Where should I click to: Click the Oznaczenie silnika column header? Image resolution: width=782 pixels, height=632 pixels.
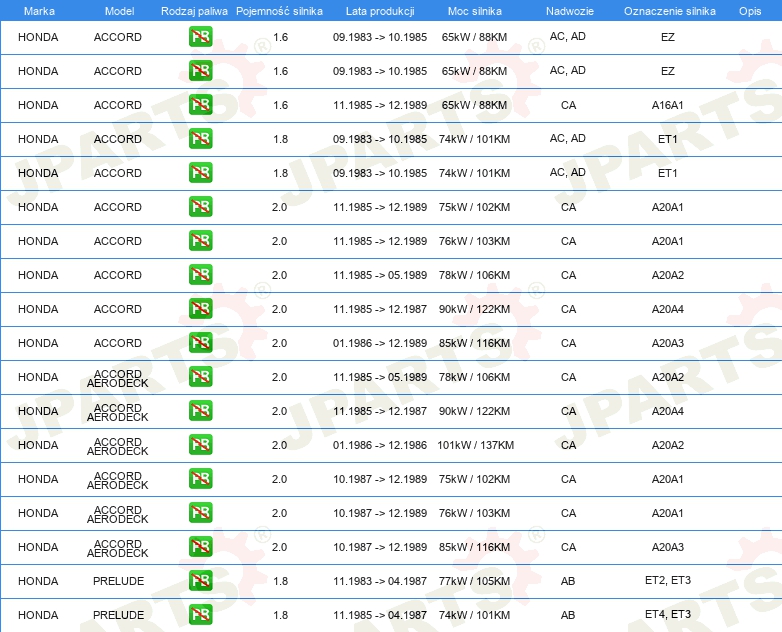point(669,11)
